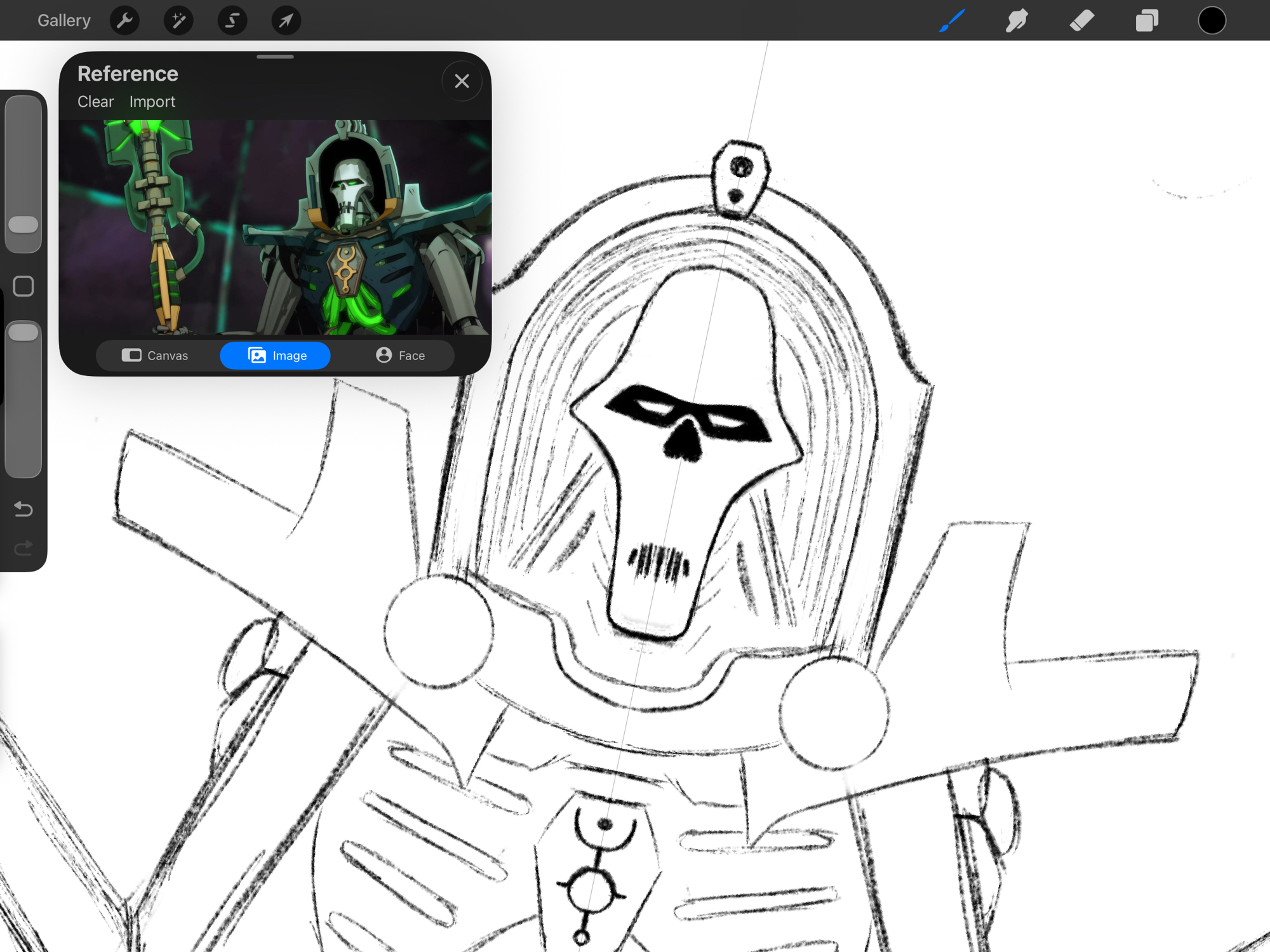Open the Actions wrench menu
Image resolution: width=1270 pixels, height=952 pixels.
pos(124,20)
